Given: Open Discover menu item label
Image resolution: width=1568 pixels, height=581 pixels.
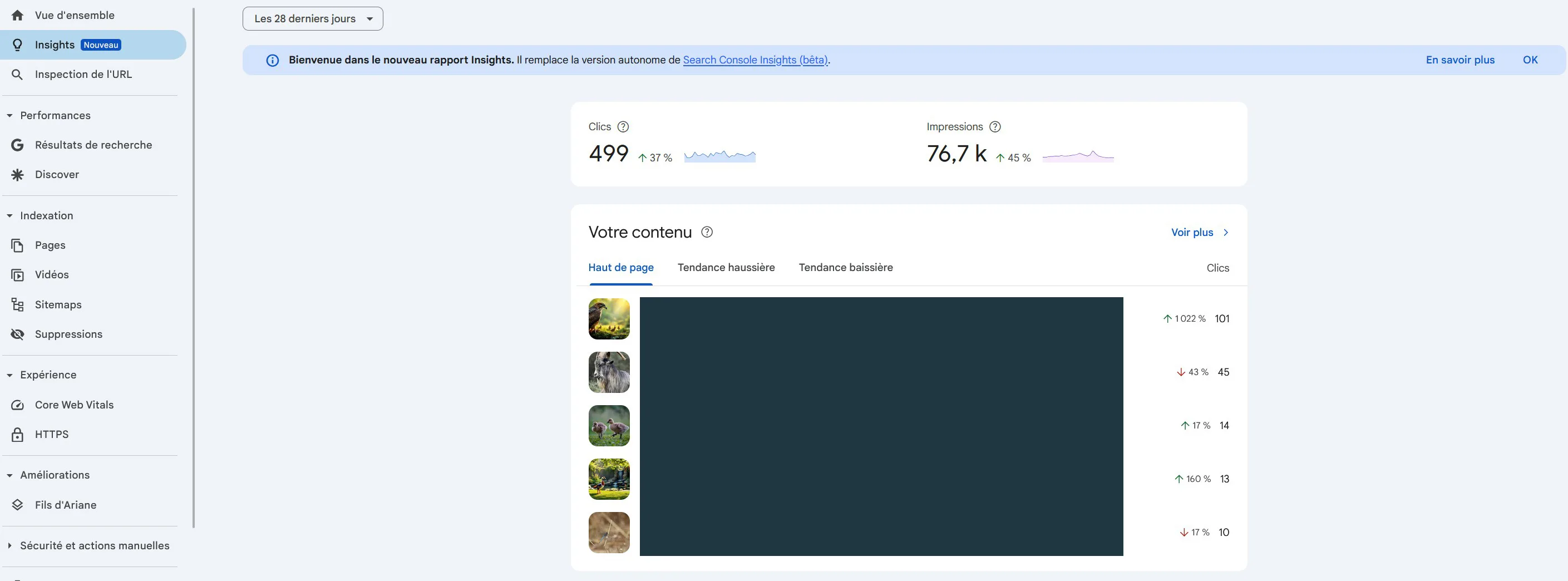Looking at the screenshot, I should 57,175.
